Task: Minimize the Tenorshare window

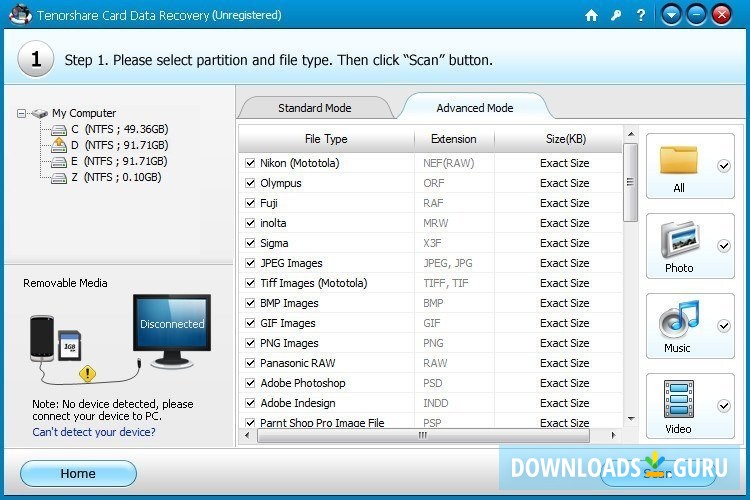Action: pos(696,15)
